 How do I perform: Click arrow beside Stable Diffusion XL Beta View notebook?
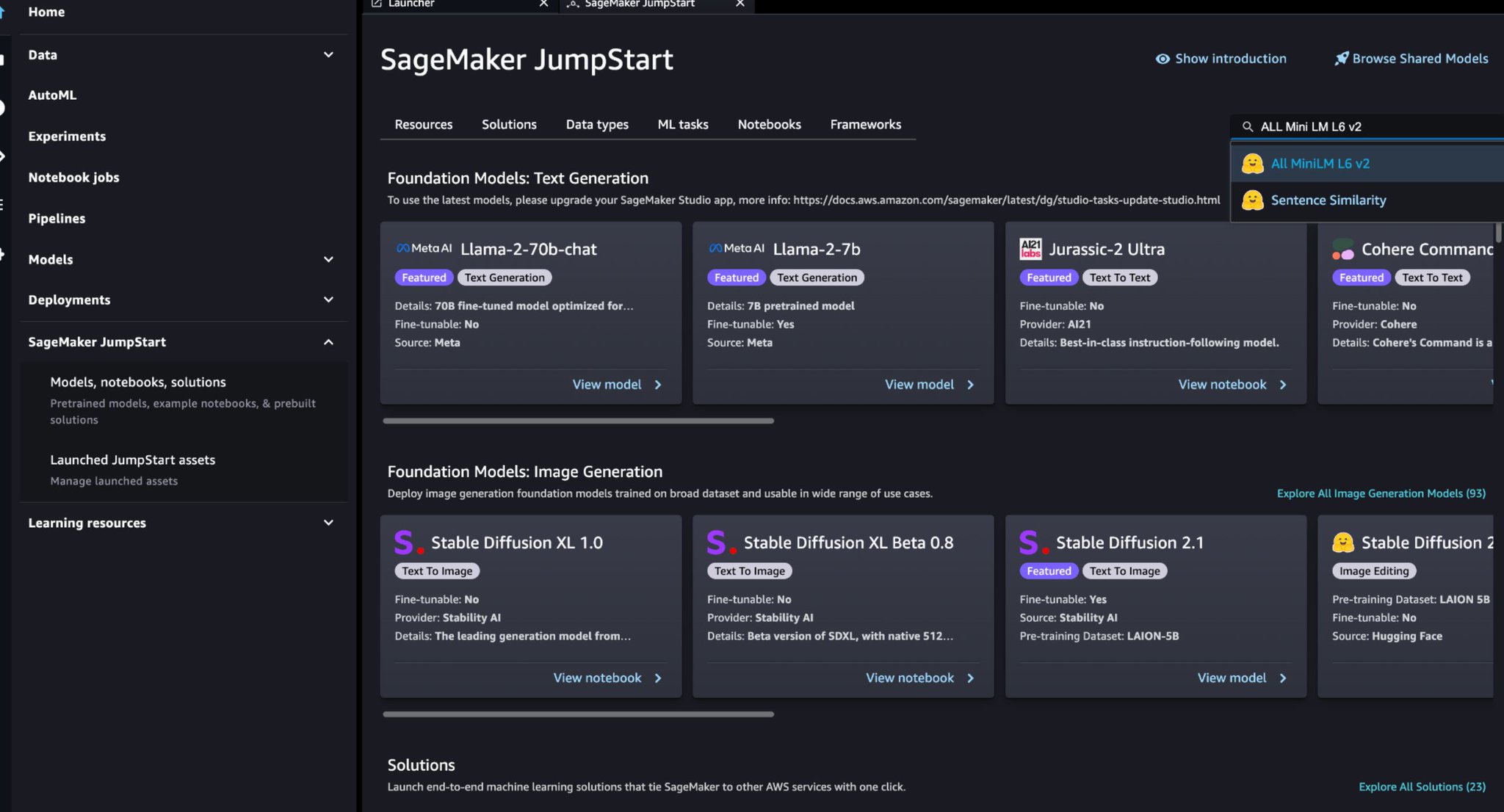click(x=970, y=678)
